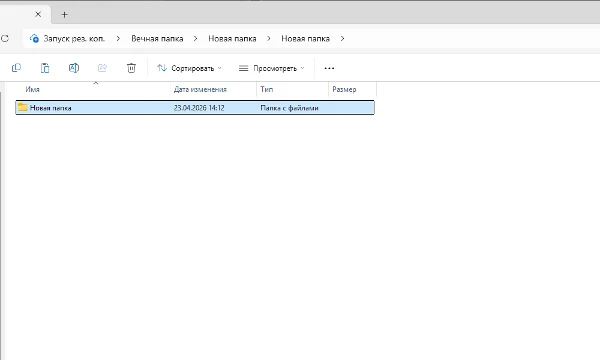The image size is (600, 360).
Task: Open a new Explorer tab
Action: click(x=64, y=15)
